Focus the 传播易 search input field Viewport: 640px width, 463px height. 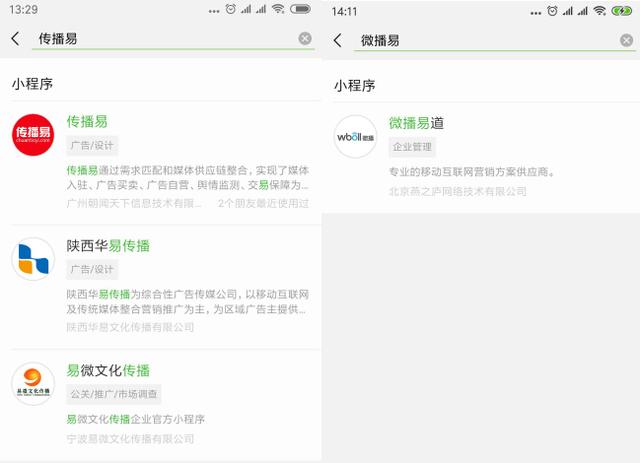click(165, 39)
